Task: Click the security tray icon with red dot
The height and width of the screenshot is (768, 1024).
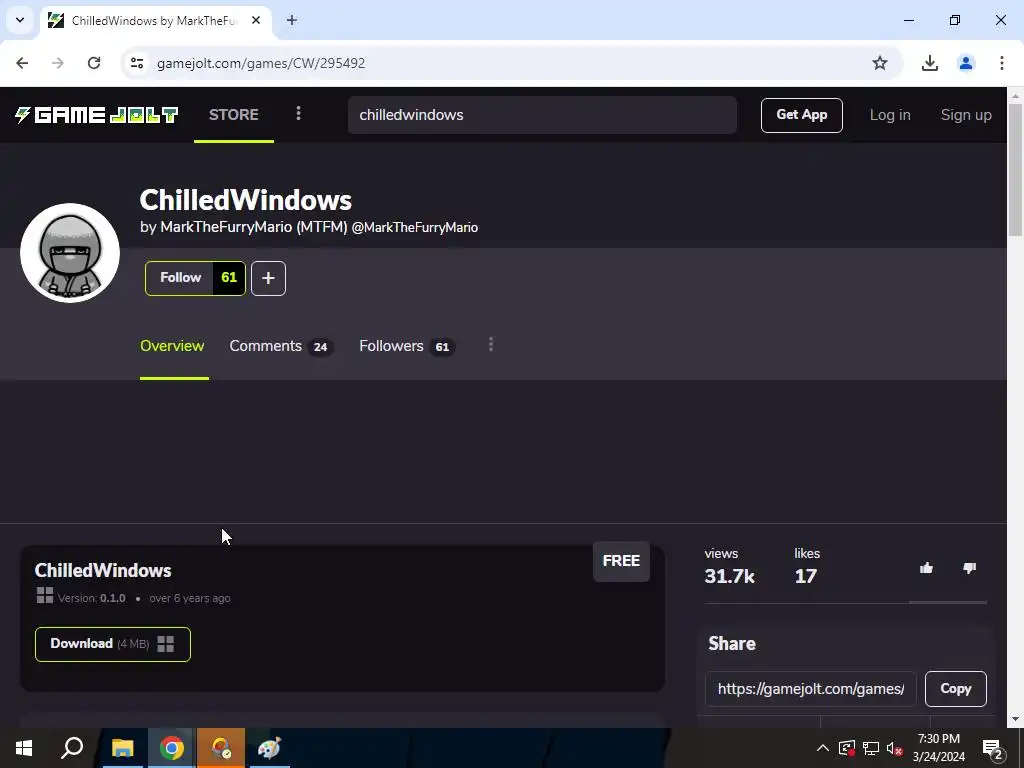Action: coord(847,748)
